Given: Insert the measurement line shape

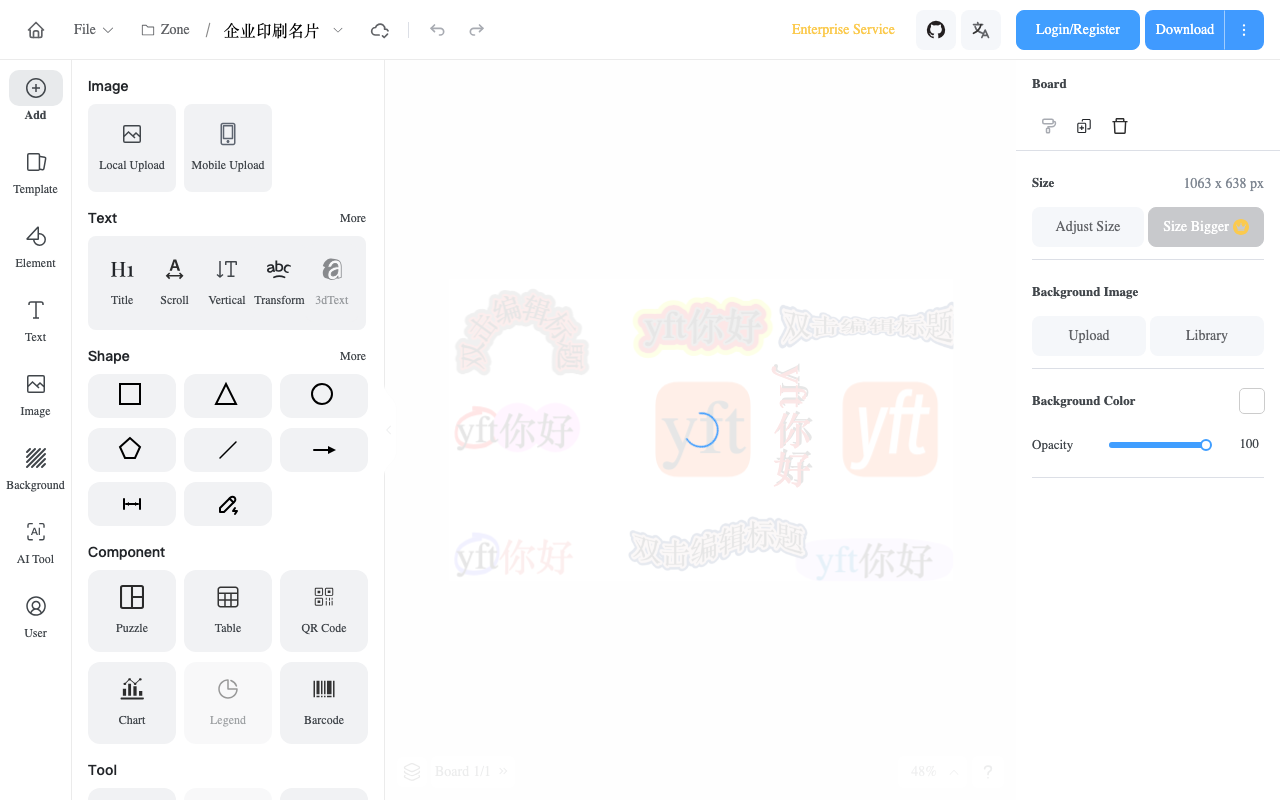Looking at the screenshot, I should point(132,504).
